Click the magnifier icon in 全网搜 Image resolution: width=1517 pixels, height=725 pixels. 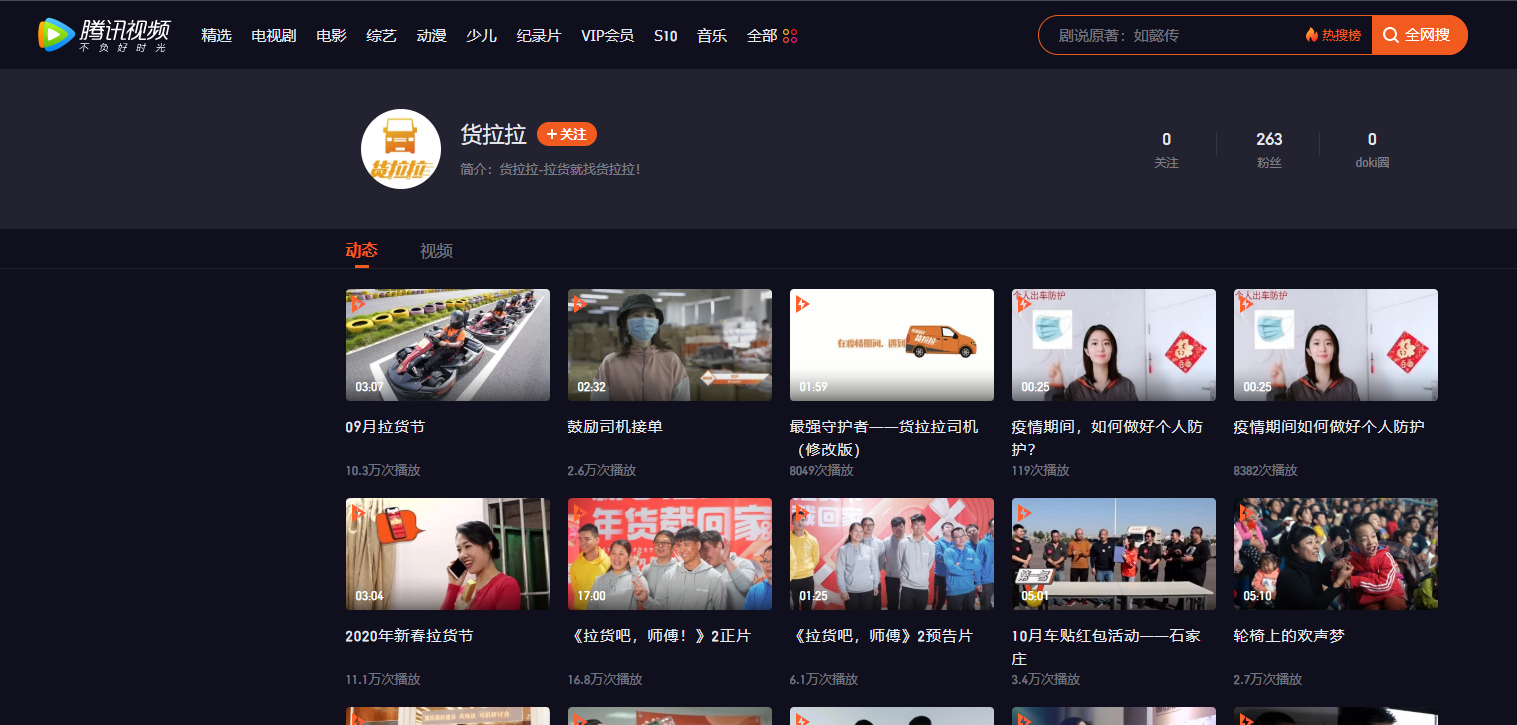click(x=1391, y=34)
